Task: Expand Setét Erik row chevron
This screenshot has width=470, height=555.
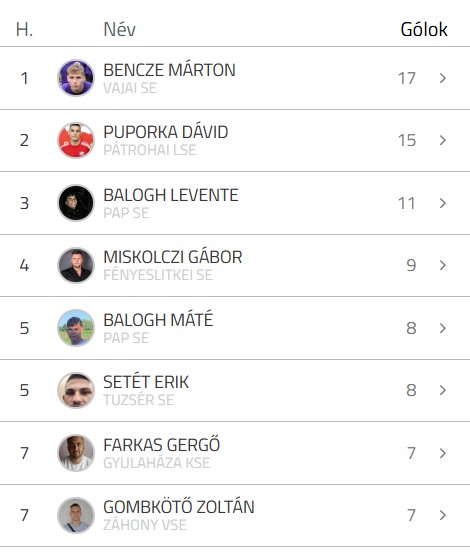Action: point(442,390)
